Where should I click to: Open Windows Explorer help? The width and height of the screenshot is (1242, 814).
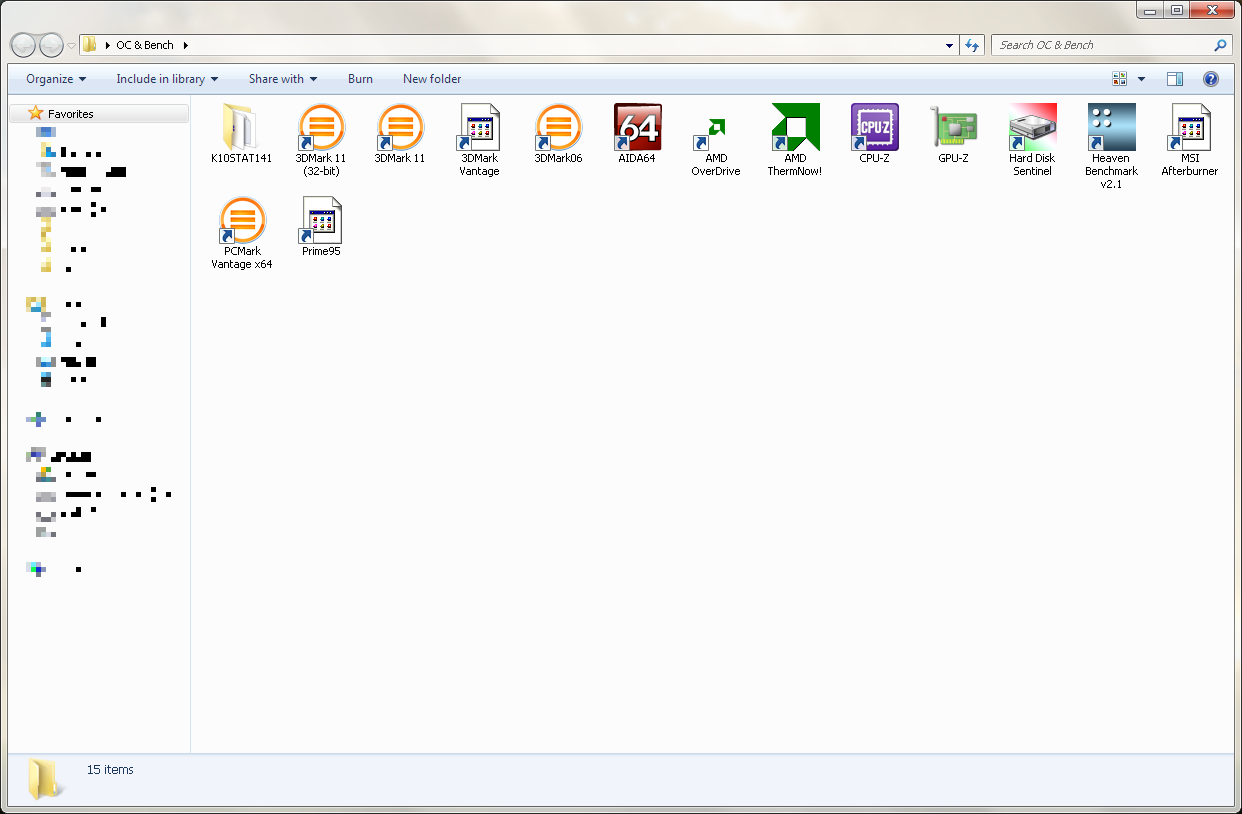point(1210,79)
